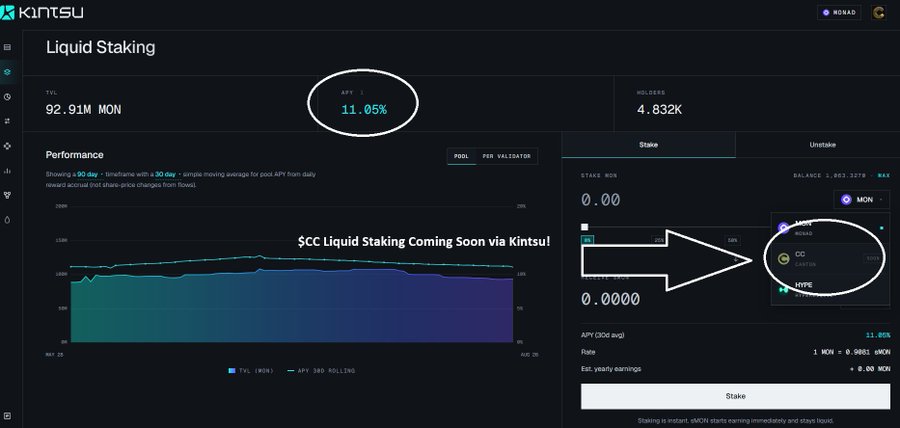Click the 'Staking is instant' note below Stake button
Screen dimensions: 900x428
[x=735, y=421]
